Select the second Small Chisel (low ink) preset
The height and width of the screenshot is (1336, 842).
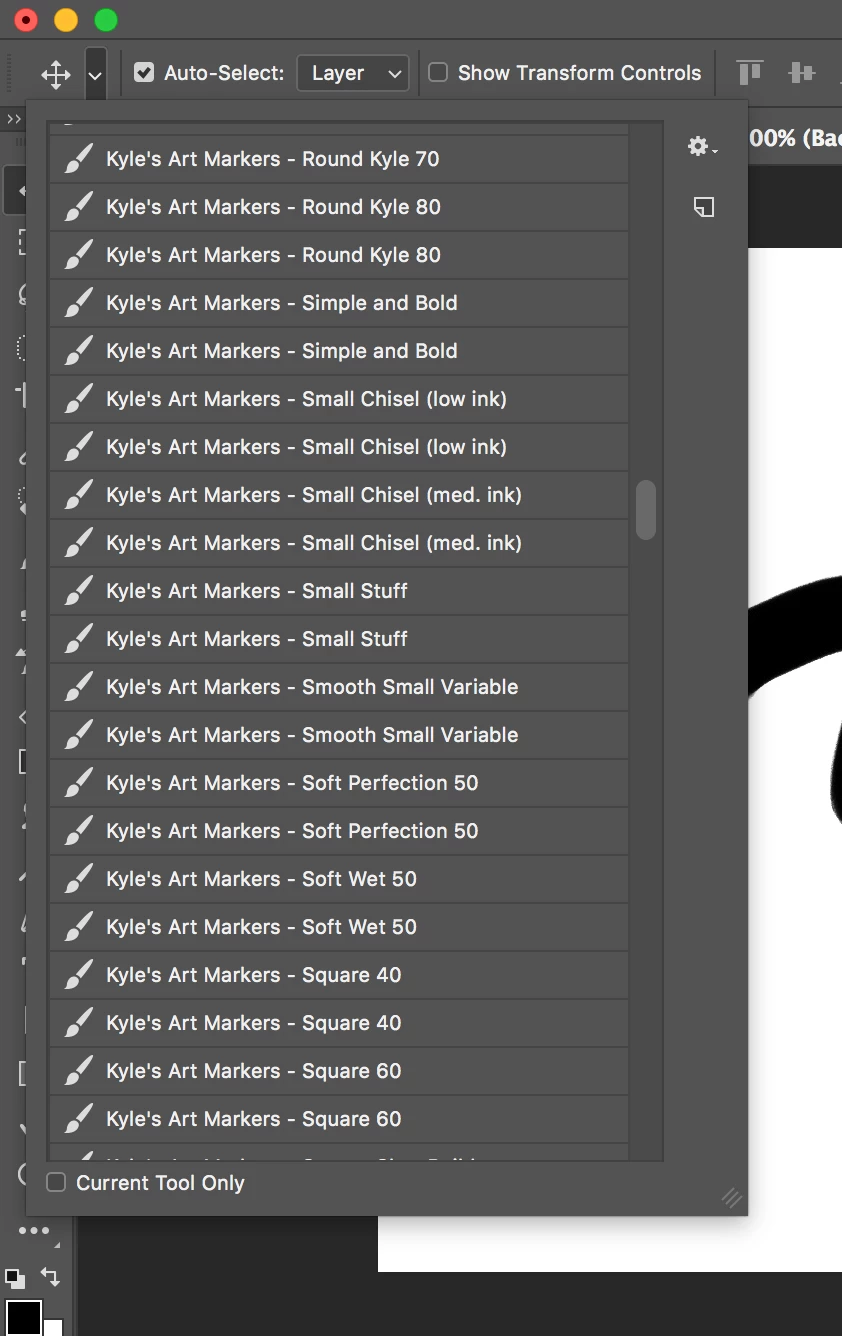click(x=339, y=447)
